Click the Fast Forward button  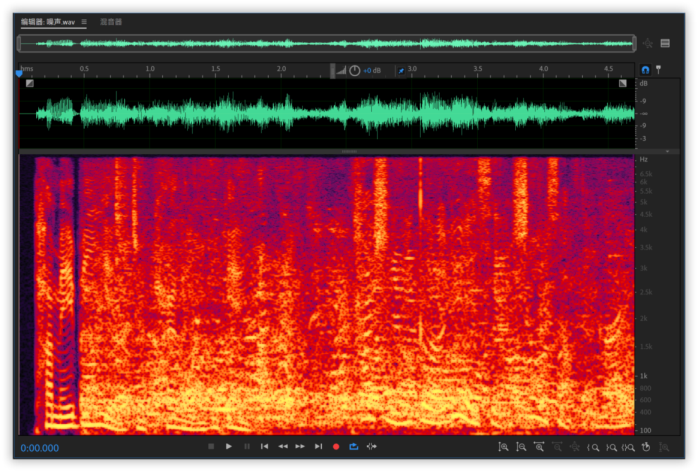(300, 446)
